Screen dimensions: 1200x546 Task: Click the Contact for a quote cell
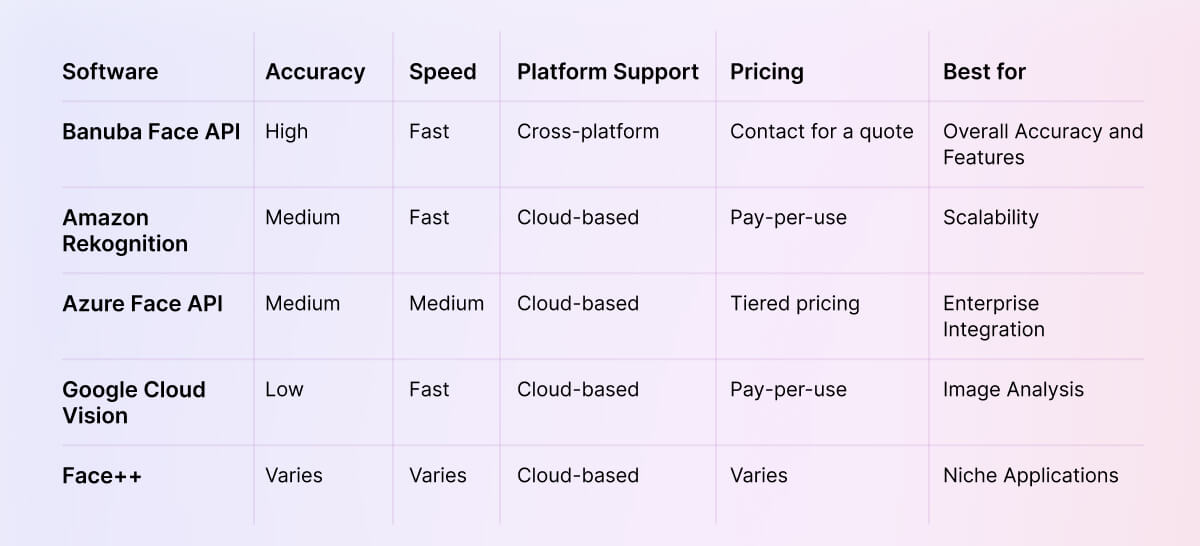[x=821, y=131]
